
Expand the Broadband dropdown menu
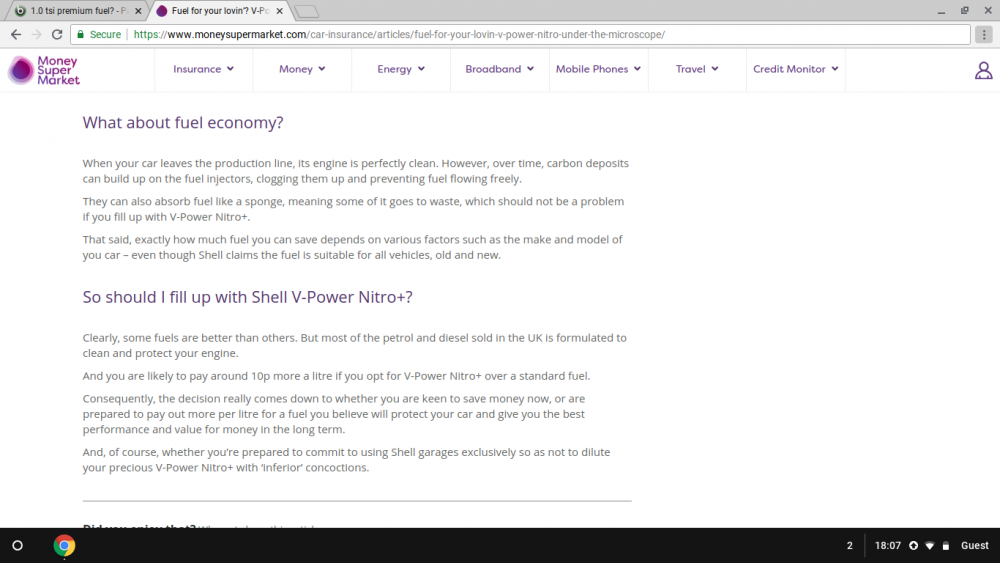[499, 69]
